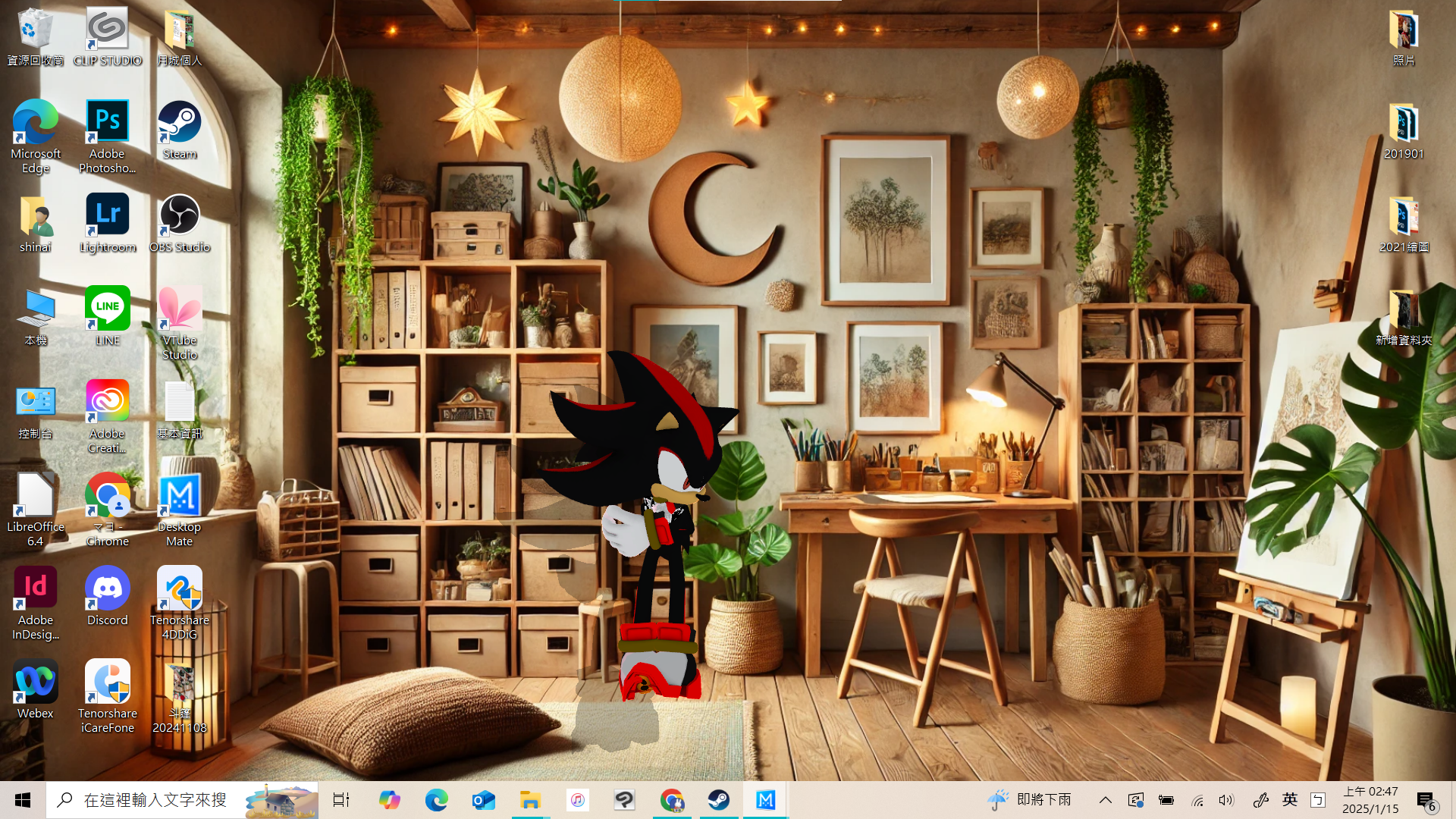
Task: Launch Adobe Photoshop from the desktop
Action: click(107, 136)
